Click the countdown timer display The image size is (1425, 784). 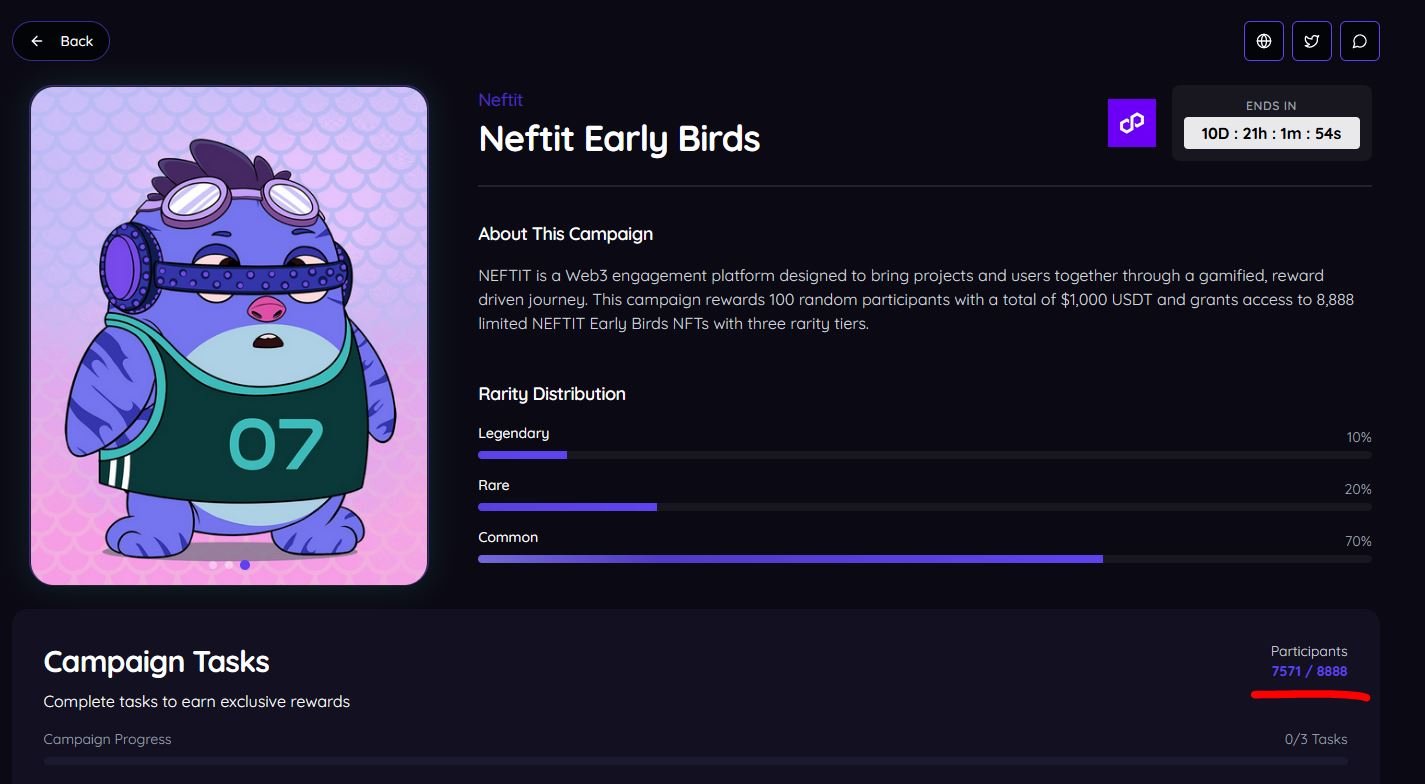(x=1271, y=133)
